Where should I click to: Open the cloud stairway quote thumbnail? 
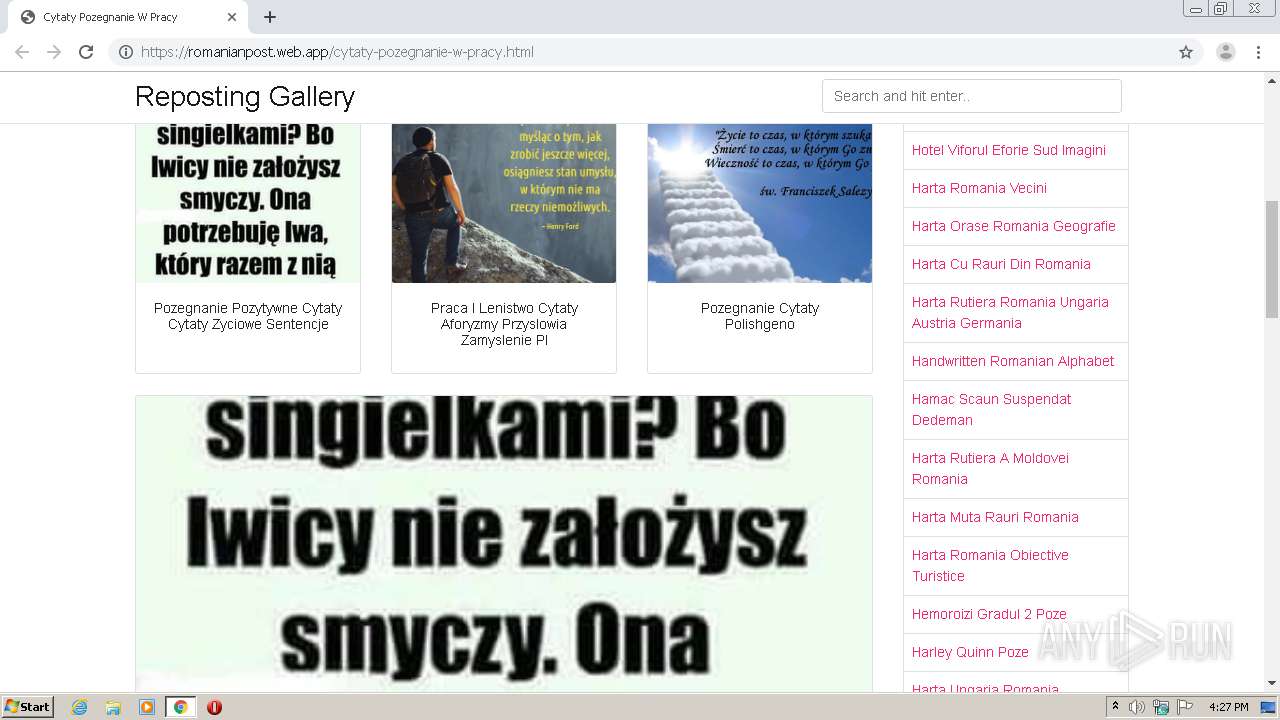[x=760, y=203]
